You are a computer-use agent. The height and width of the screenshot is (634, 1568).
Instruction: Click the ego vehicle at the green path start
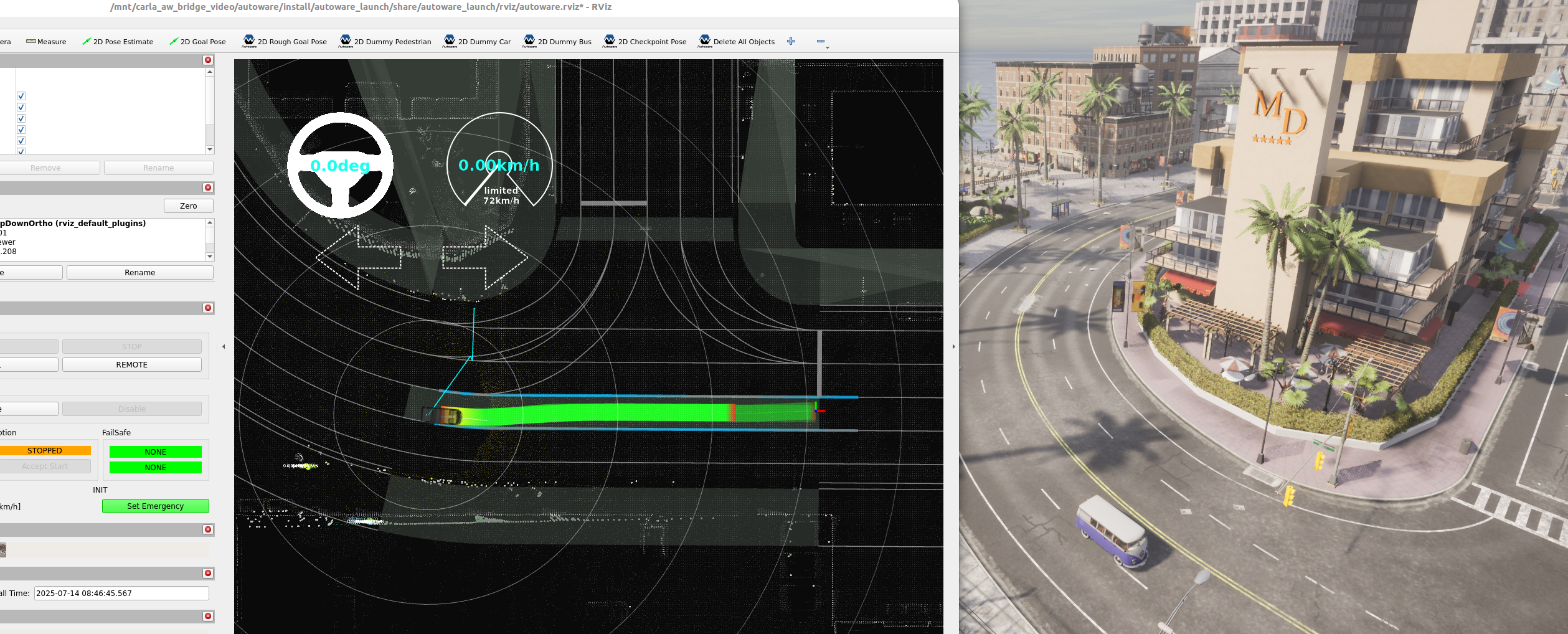[442, 414]
